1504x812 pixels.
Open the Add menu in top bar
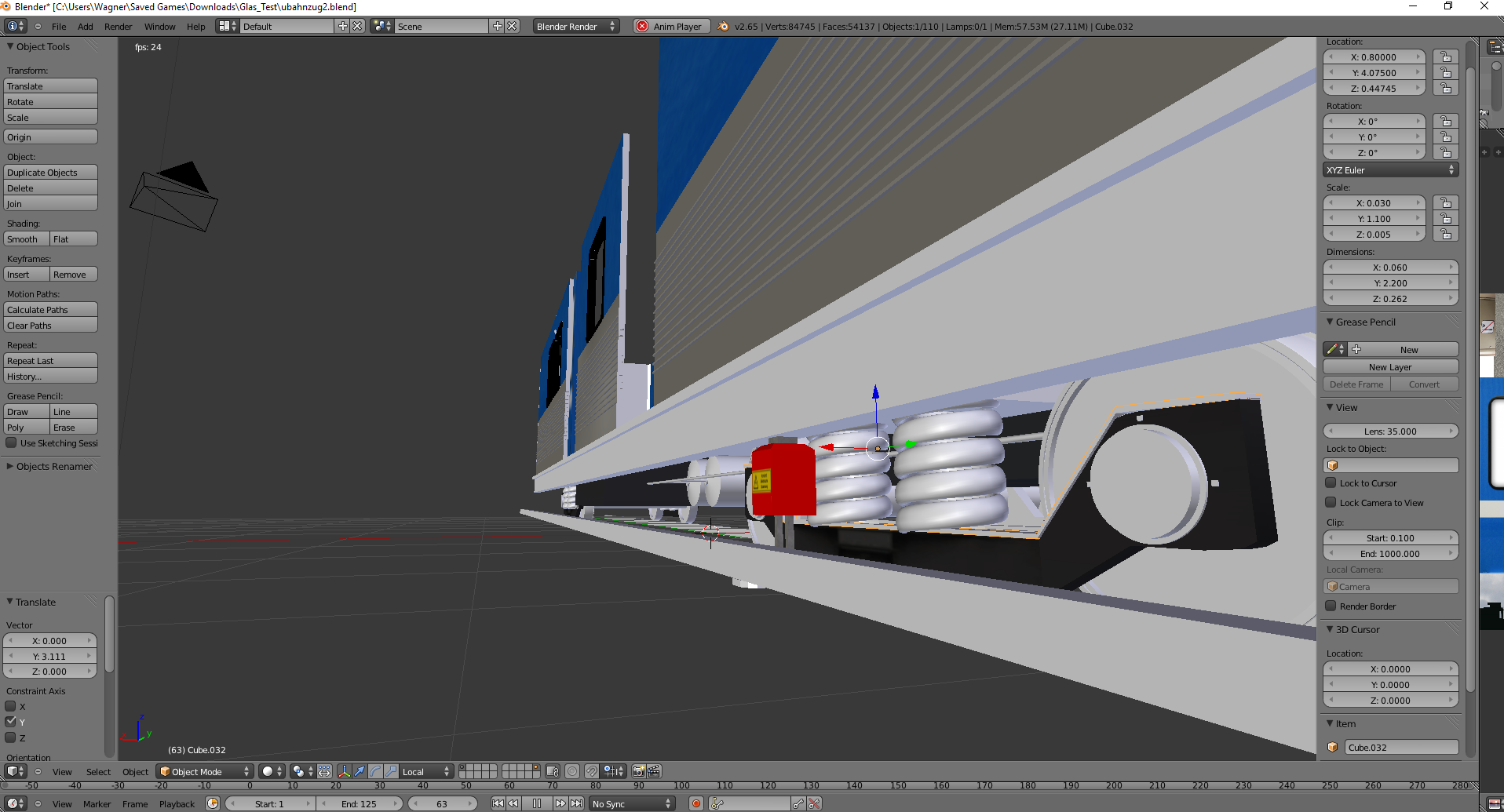85,27
